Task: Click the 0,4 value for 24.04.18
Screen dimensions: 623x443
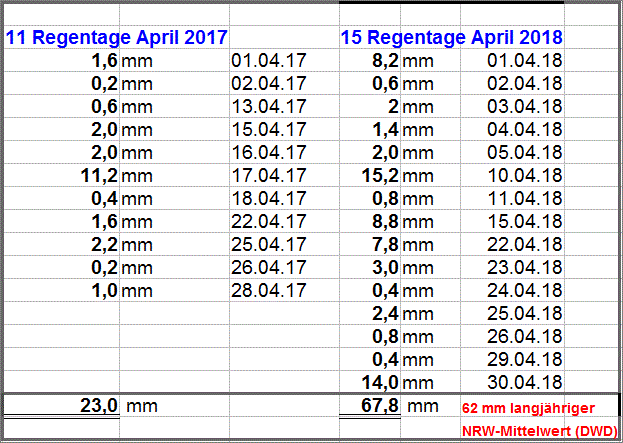Action: point(385,291)
